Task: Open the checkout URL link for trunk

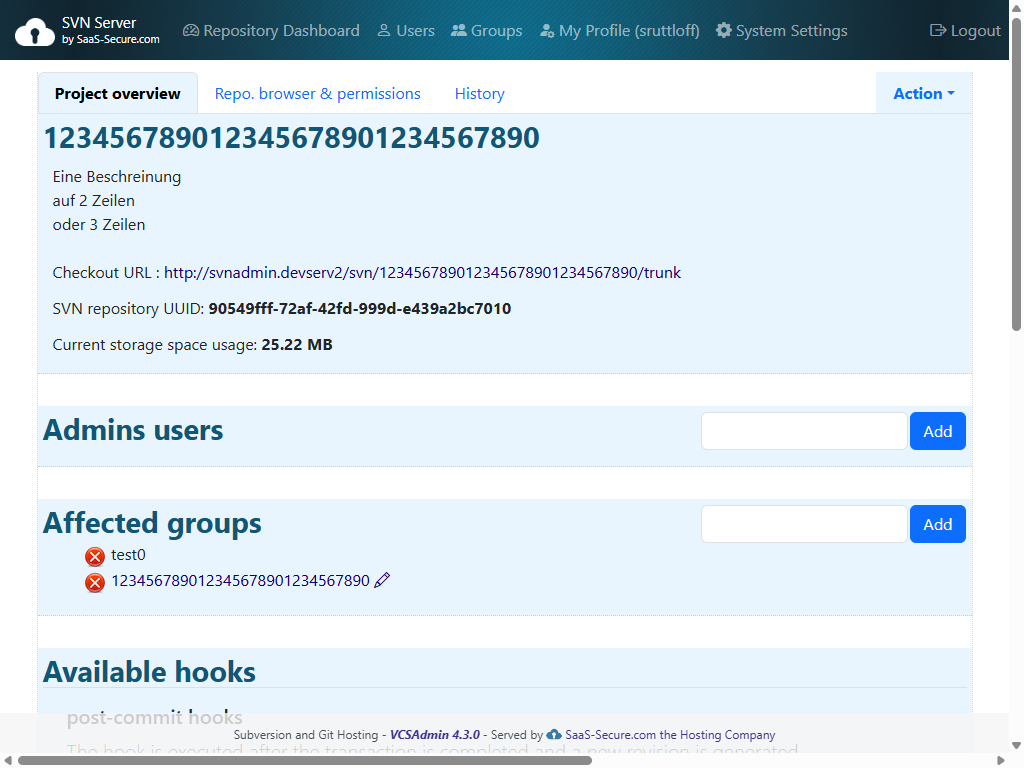Action: coord(423,272)
